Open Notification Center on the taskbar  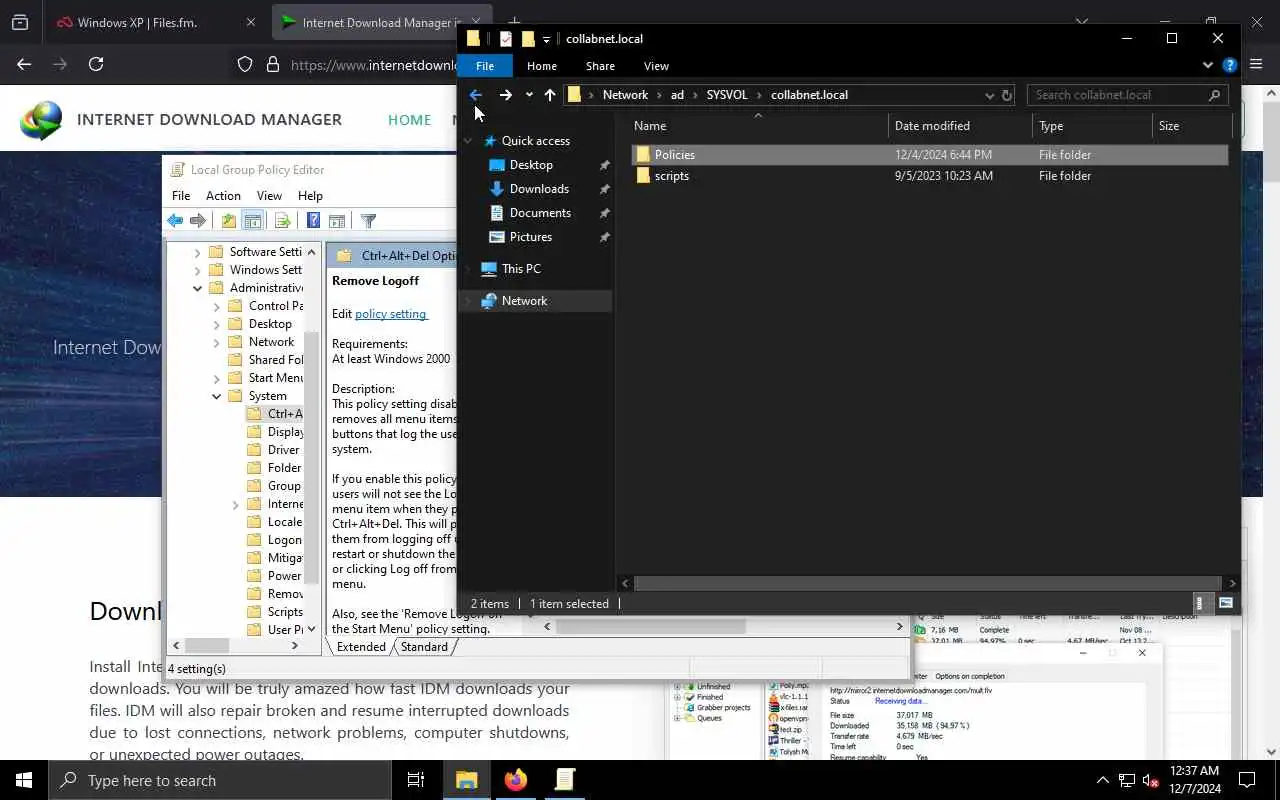coord(1247,780)
